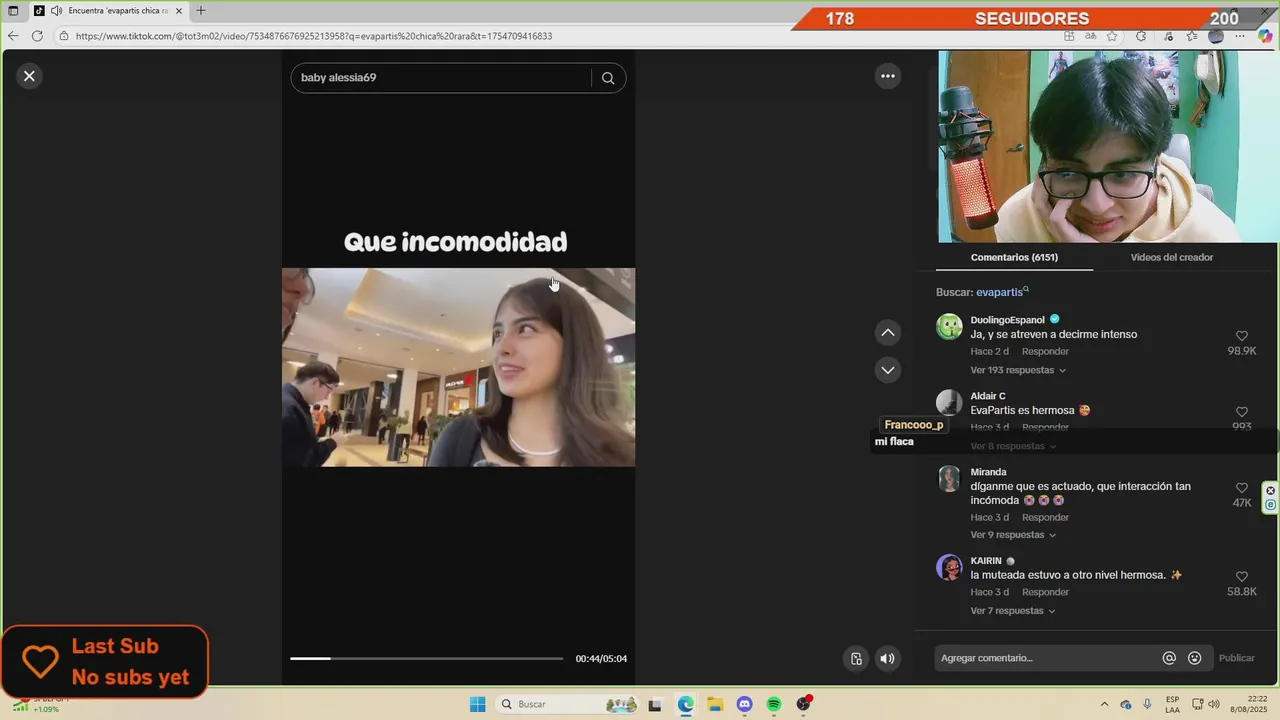Like KAIRIN's comment
Image resolution: width=1280 pixels, height=720 pixels.
(x=1242, y=577)
